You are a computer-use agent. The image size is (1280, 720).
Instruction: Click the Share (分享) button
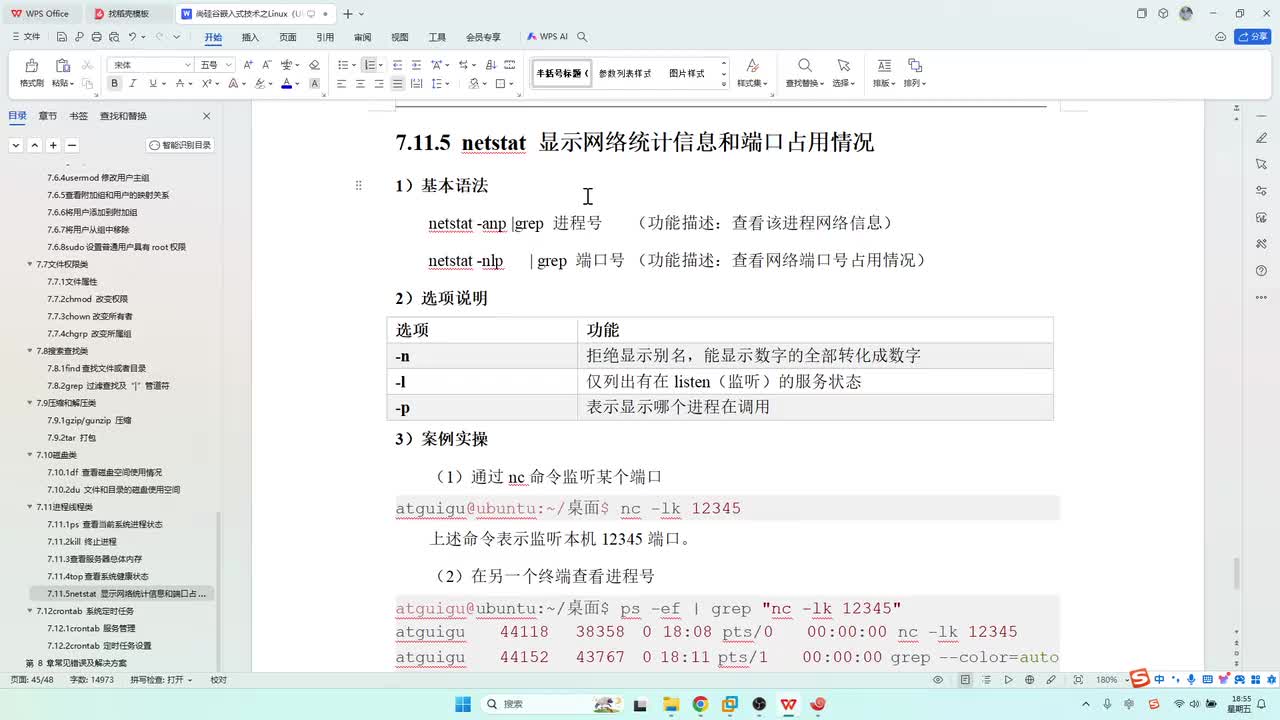point(1253,37)
